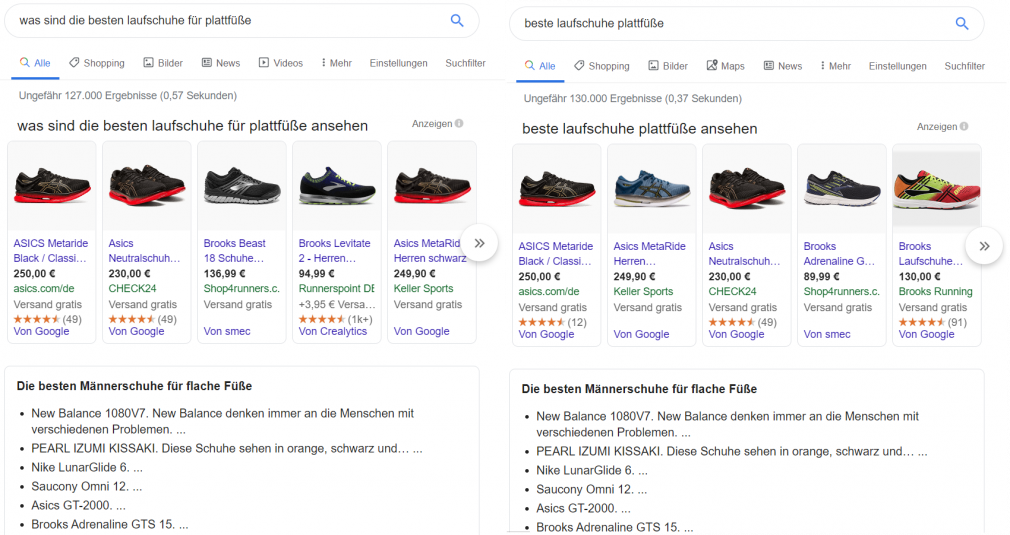
Task: Click the info icon next to Anzeigen in the left results
Action: pyautogui.click(x=459, y=124)
